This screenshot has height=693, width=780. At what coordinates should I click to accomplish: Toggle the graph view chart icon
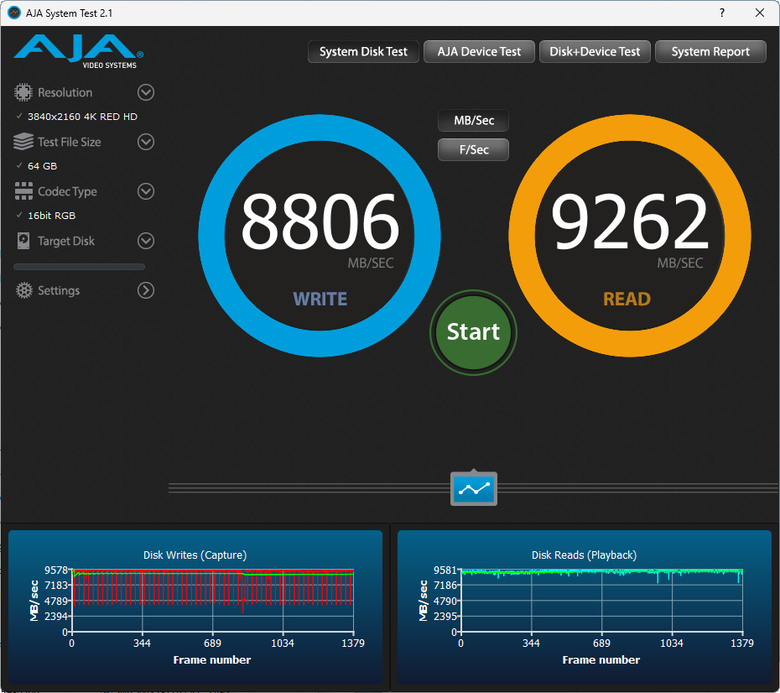(x=474, y=489)
